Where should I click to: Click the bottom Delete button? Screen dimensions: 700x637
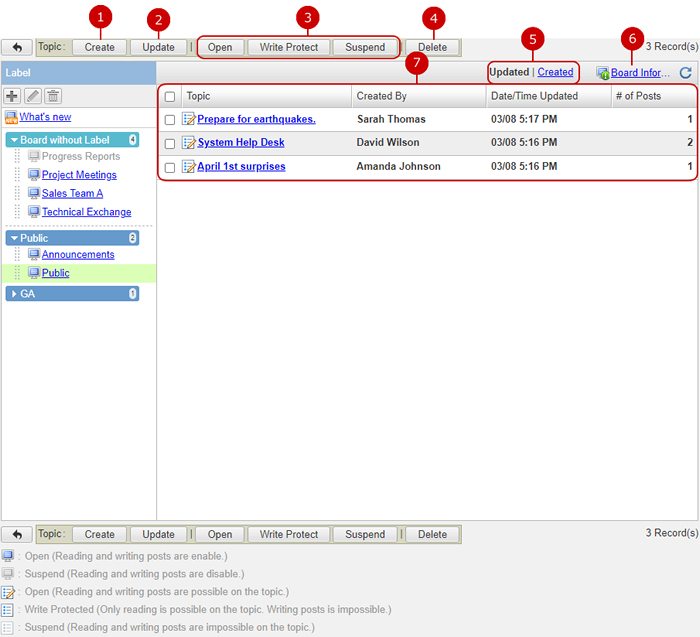(x=433, y=534)
